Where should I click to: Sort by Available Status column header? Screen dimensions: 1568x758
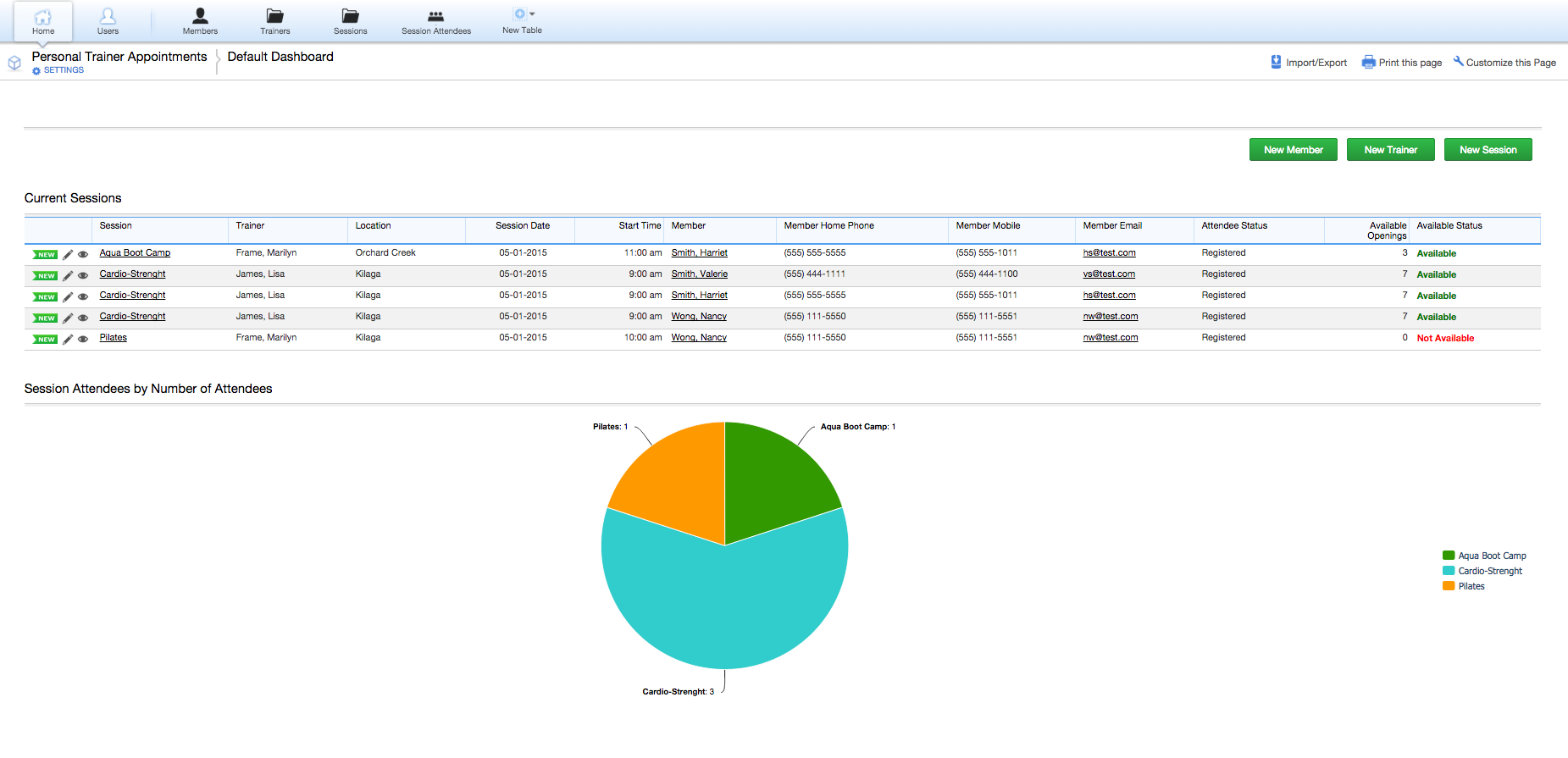pos(1449,225)
